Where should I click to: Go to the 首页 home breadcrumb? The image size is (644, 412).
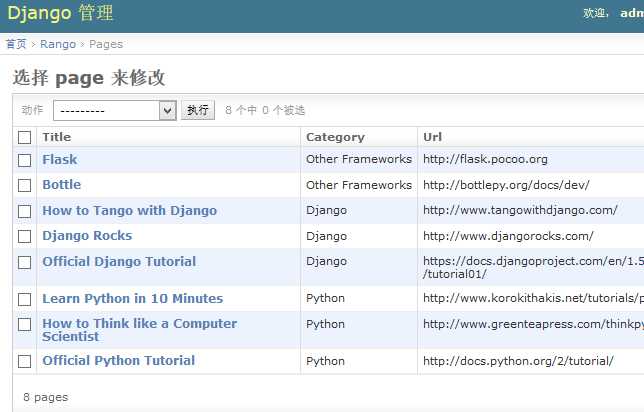(16, 44)
